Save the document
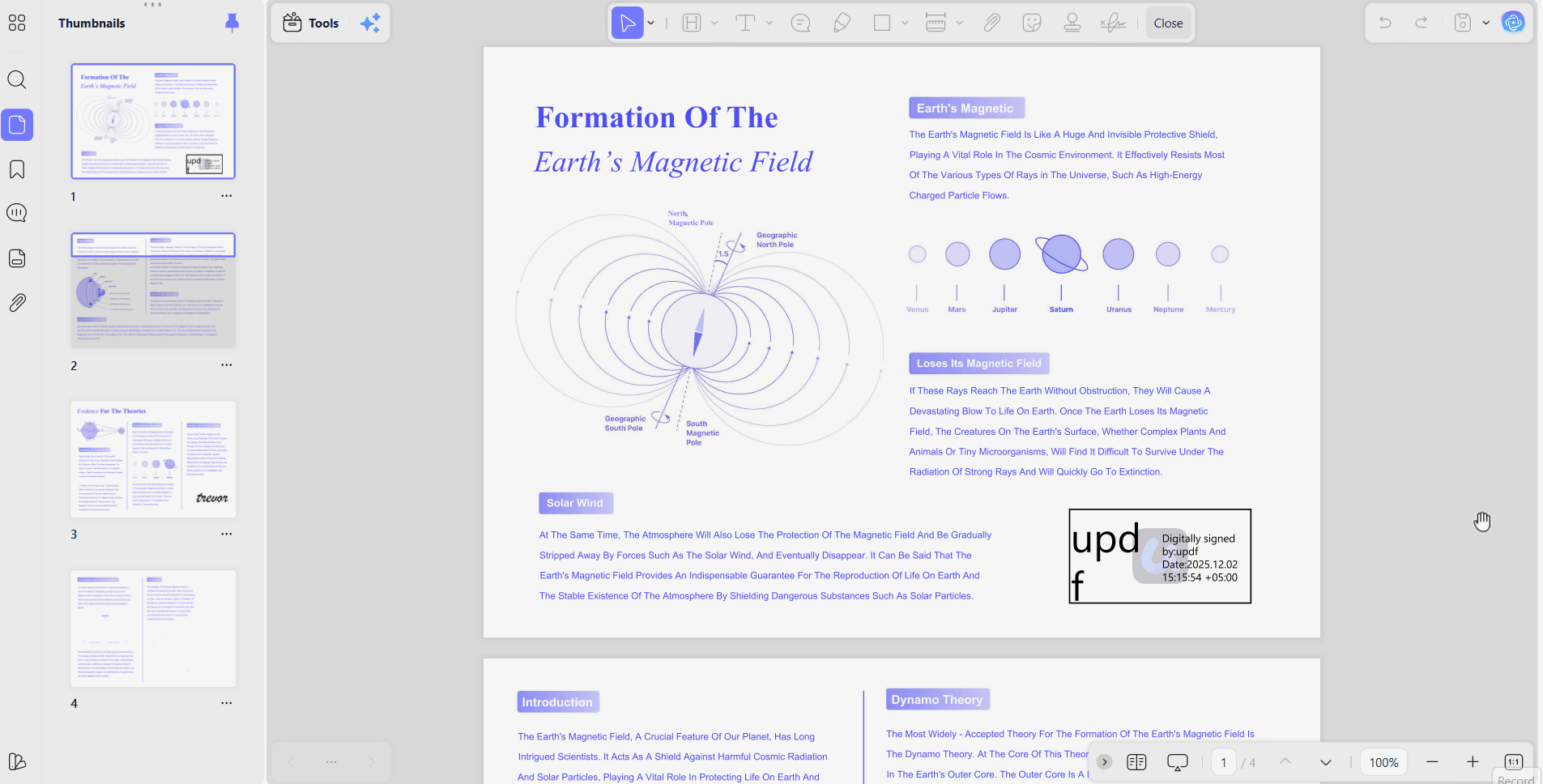1543x784 pixels. click(x=1463, y=23)
